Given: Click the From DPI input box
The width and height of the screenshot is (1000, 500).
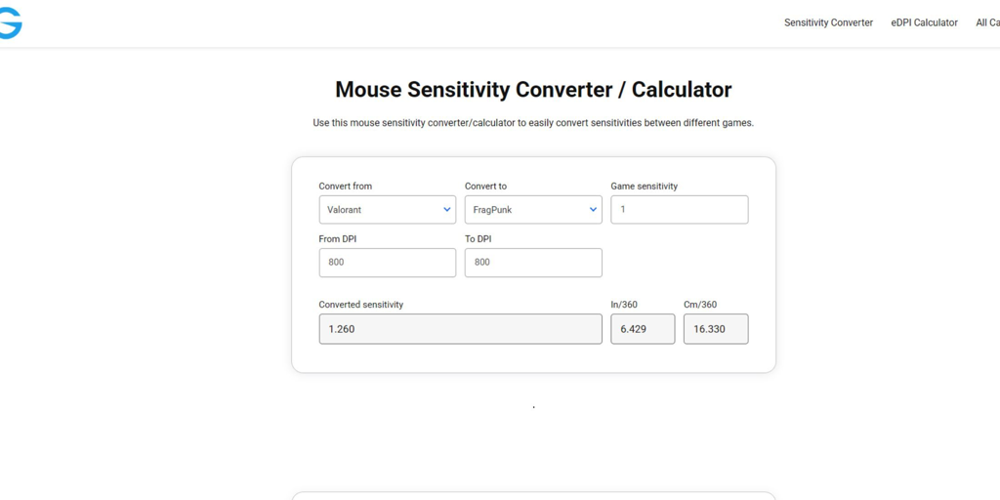Looking at the screenshot, I should point(387,263).
